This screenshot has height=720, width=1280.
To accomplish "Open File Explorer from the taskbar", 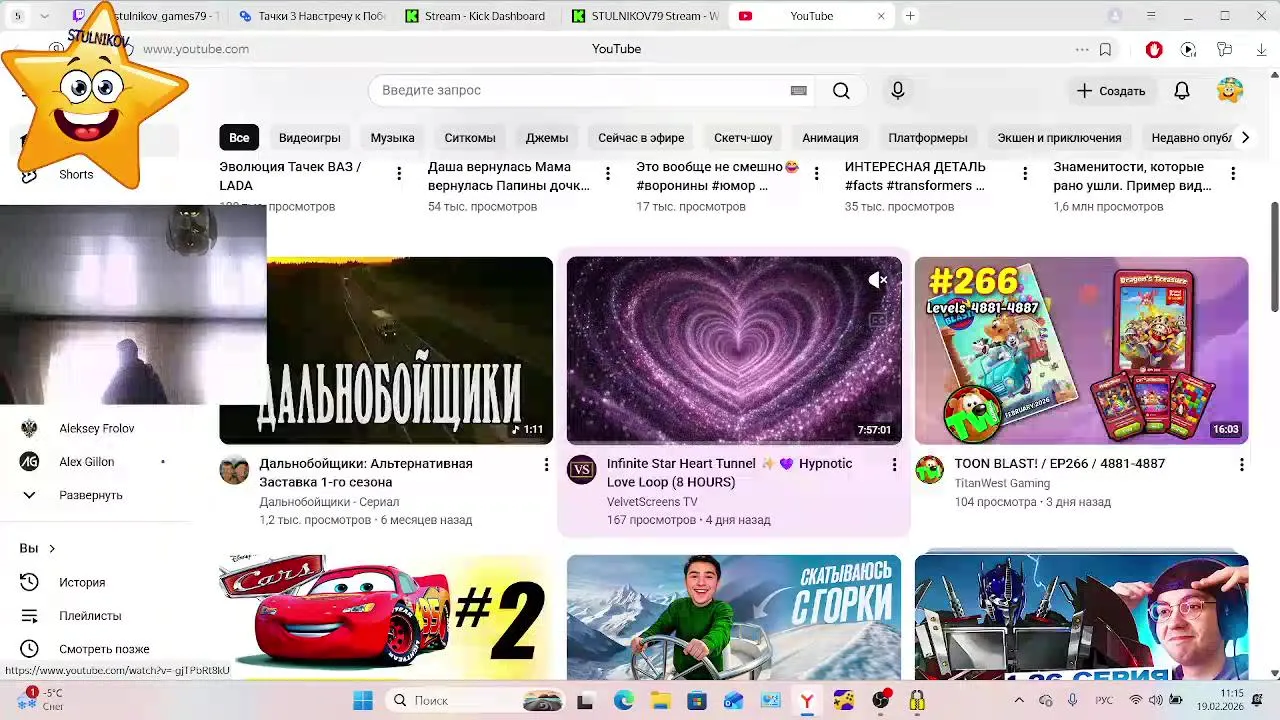I will pos(660,701).
